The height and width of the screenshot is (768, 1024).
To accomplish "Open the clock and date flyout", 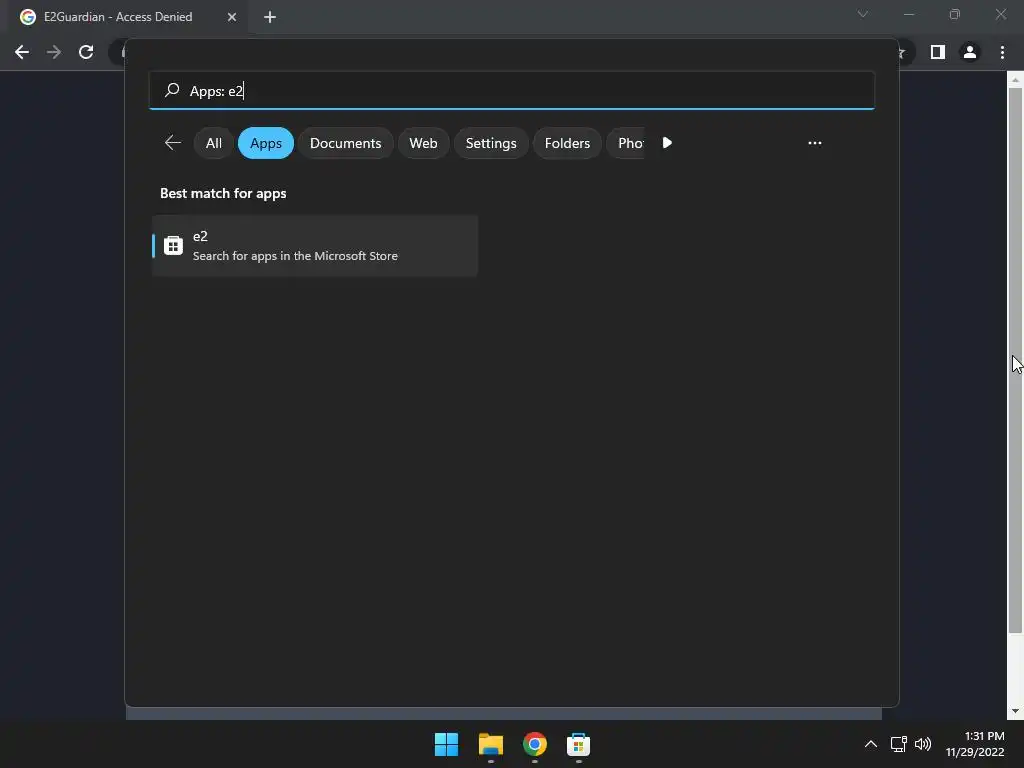I will (975, 744).
